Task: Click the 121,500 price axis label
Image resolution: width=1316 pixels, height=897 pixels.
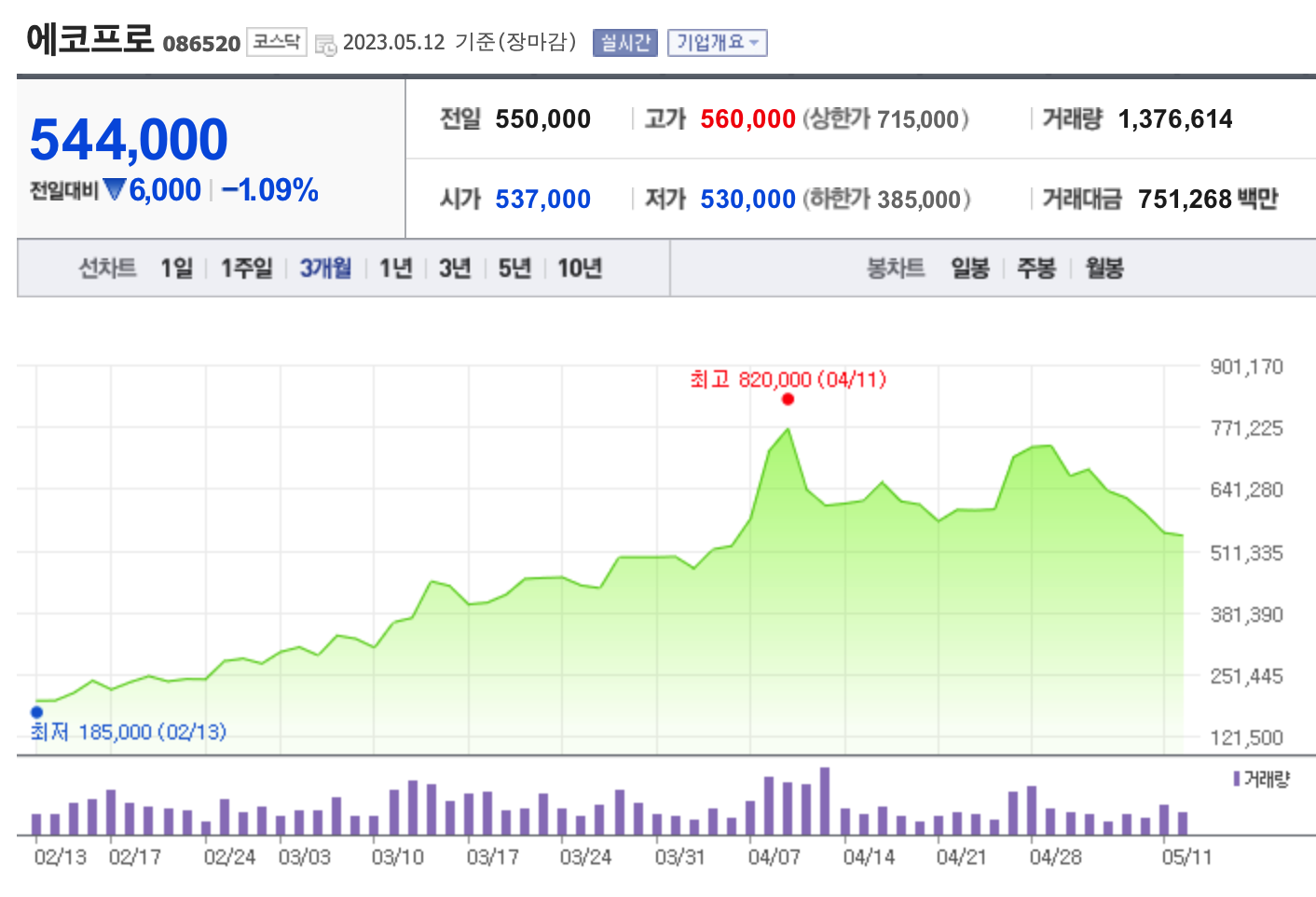Action: coord(1247,738)
